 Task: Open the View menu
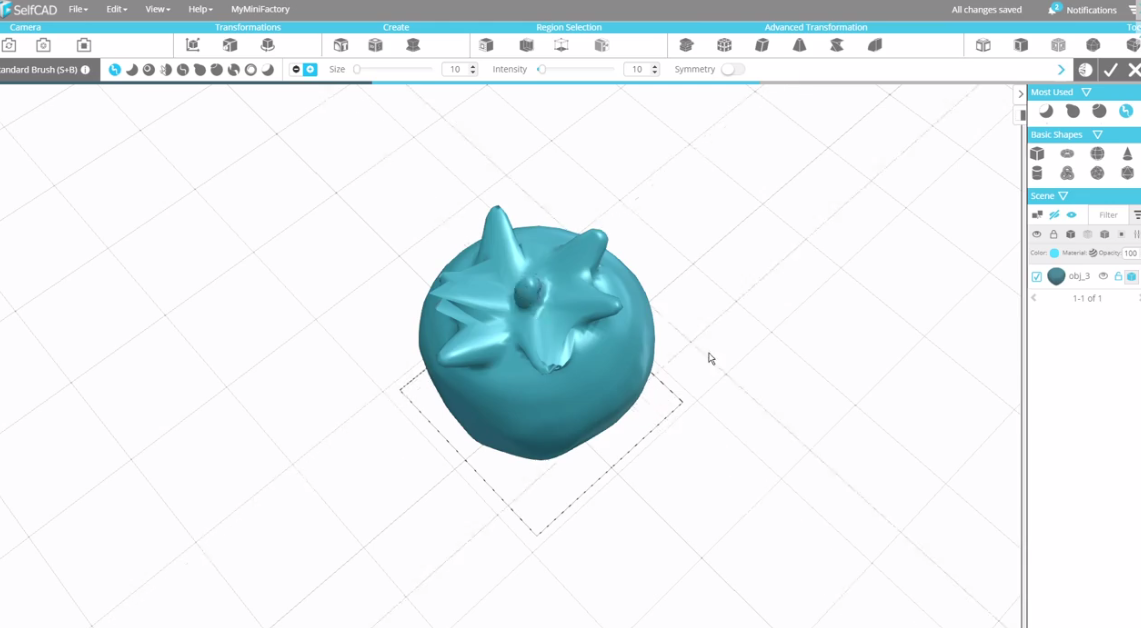[157, 9]
